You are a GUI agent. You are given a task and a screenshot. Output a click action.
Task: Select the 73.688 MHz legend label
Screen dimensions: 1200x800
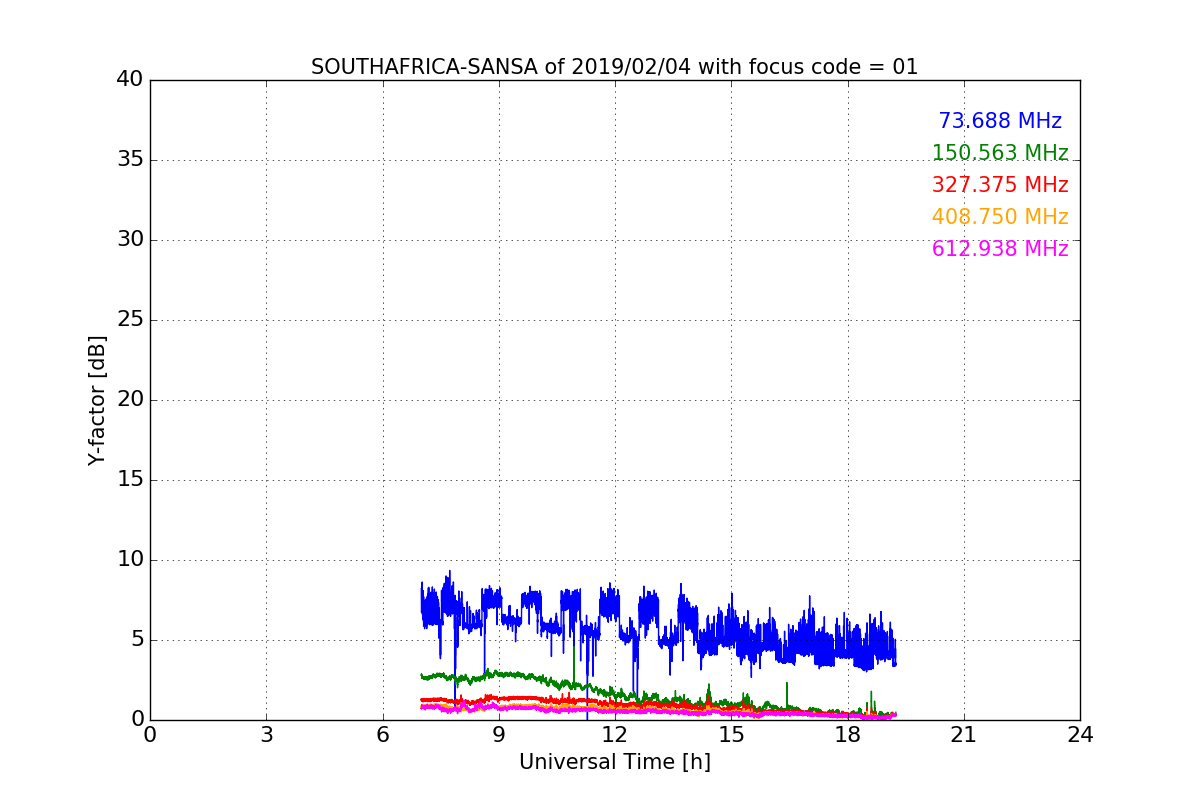click(x=1000, y=121)
